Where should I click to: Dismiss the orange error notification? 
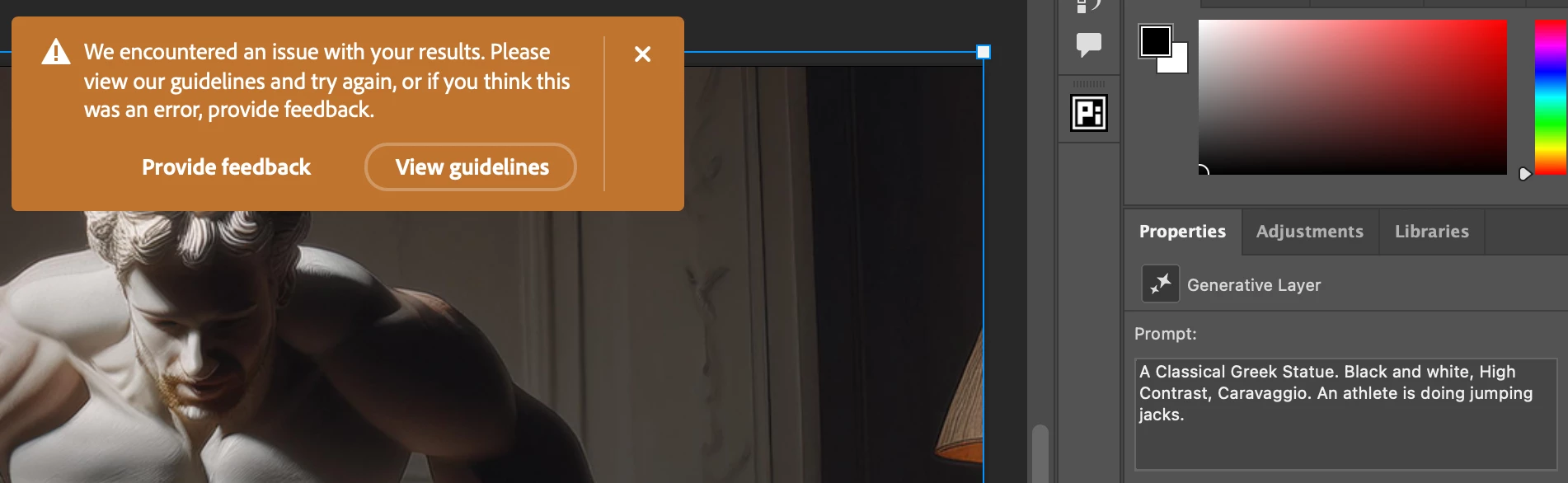click(642, 54)
